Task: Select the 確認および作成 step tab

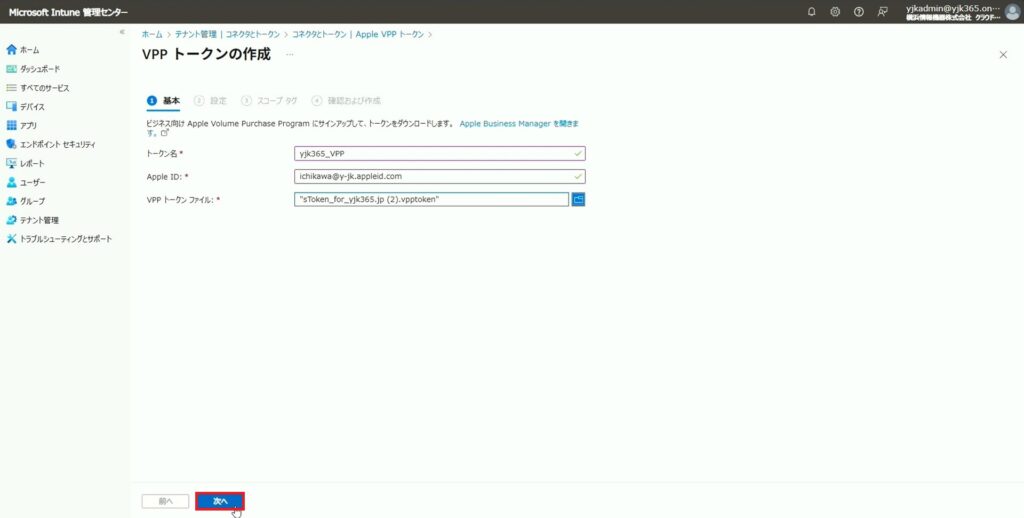Action: pyautogui.click(x=346, y=101)
